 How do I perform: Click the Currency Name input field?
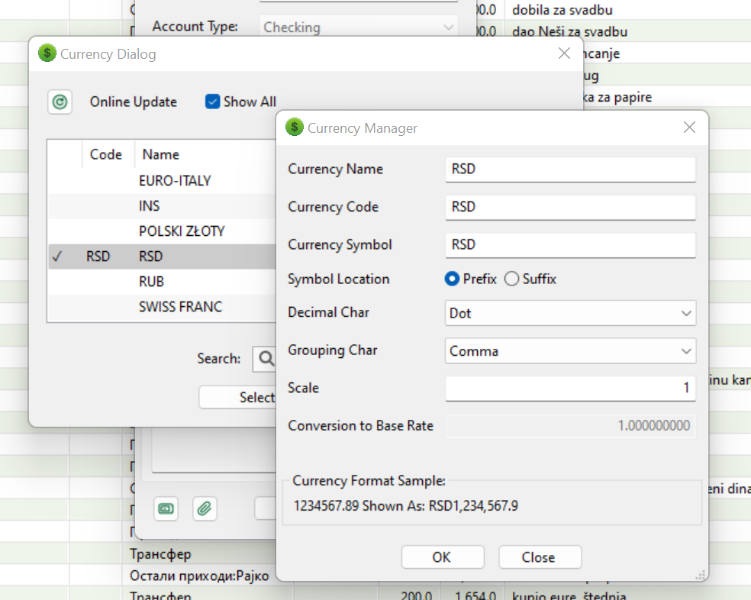(x=570, y=170)
